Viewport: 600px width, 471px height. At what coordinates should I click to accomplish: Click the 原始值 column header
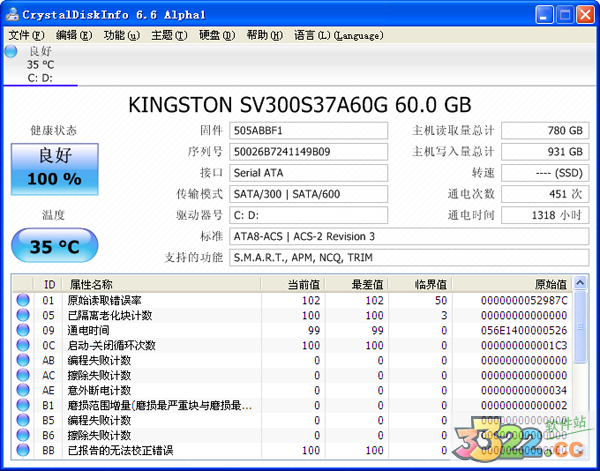tap(512, 284)
